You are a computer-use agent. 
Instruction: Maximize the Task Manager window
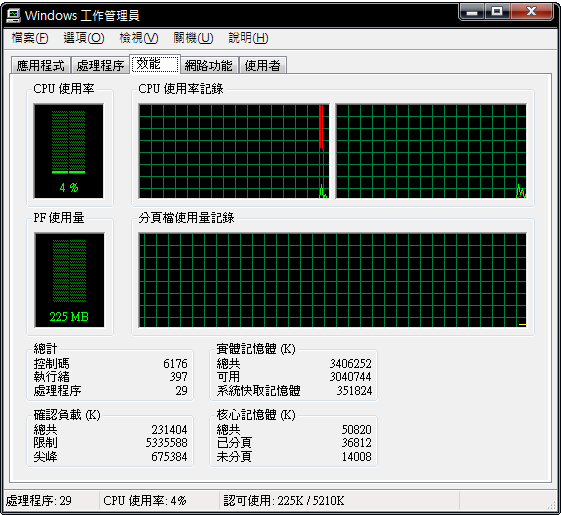(497, 12)
